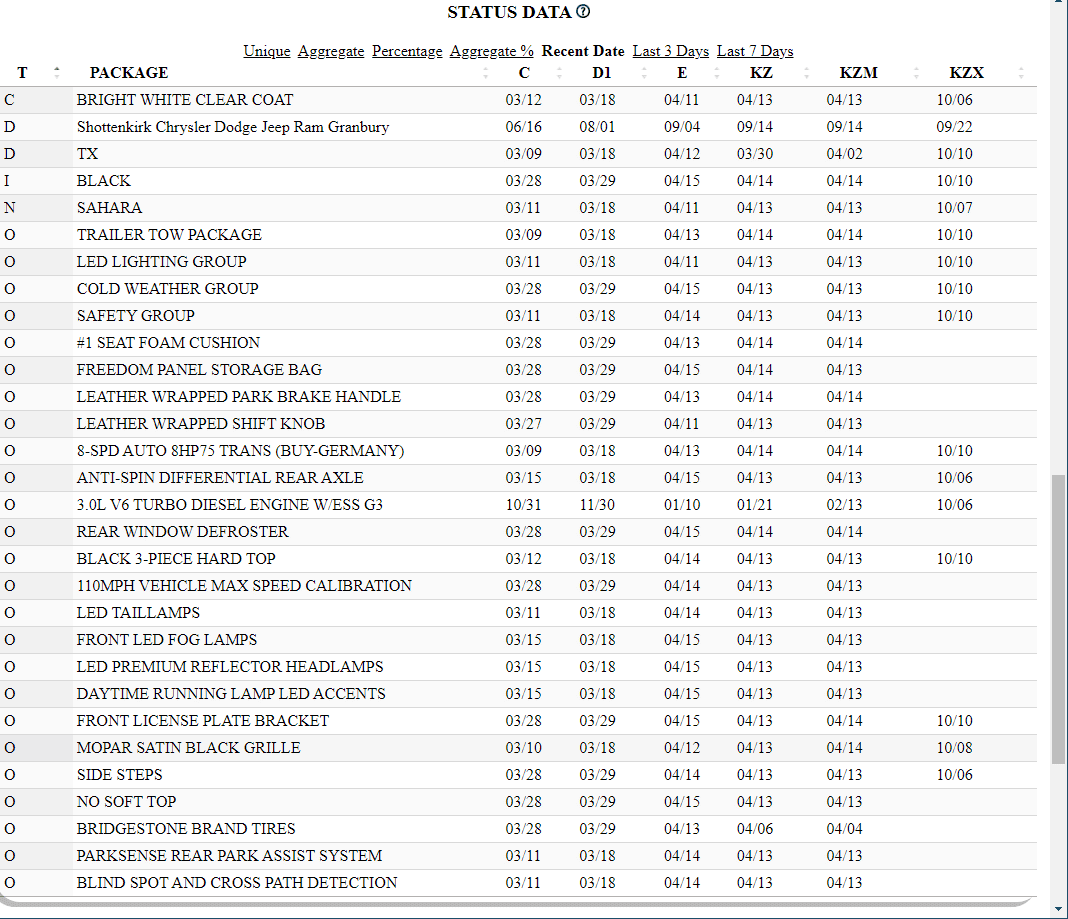The height and width of the screenshot is (919, 1068).
Task: Sort by PACKAGE column sort arrows
Action: pos(486,72)
